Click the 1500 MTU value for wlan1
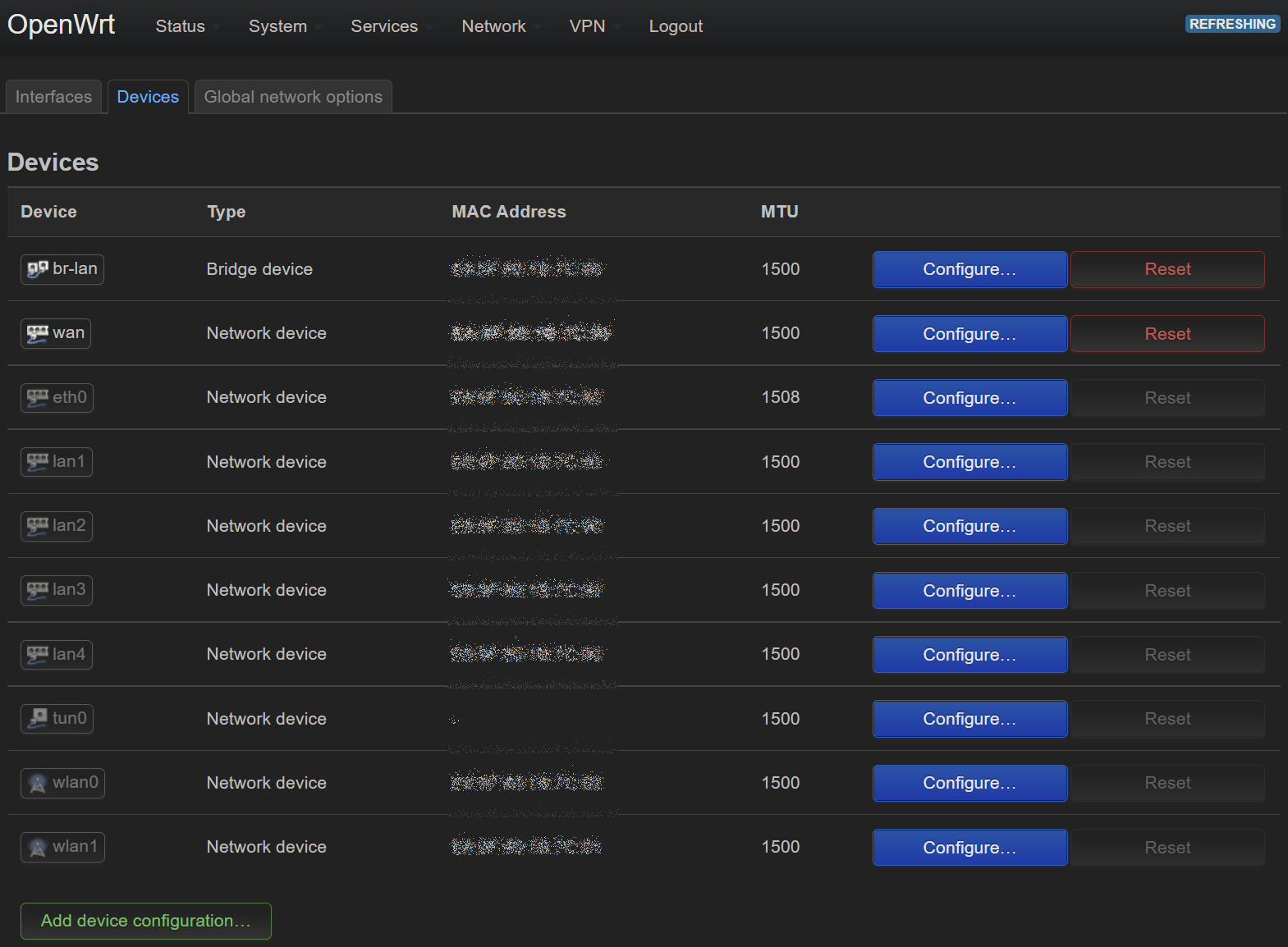1288x947 pixels. [x=781, y=847]
